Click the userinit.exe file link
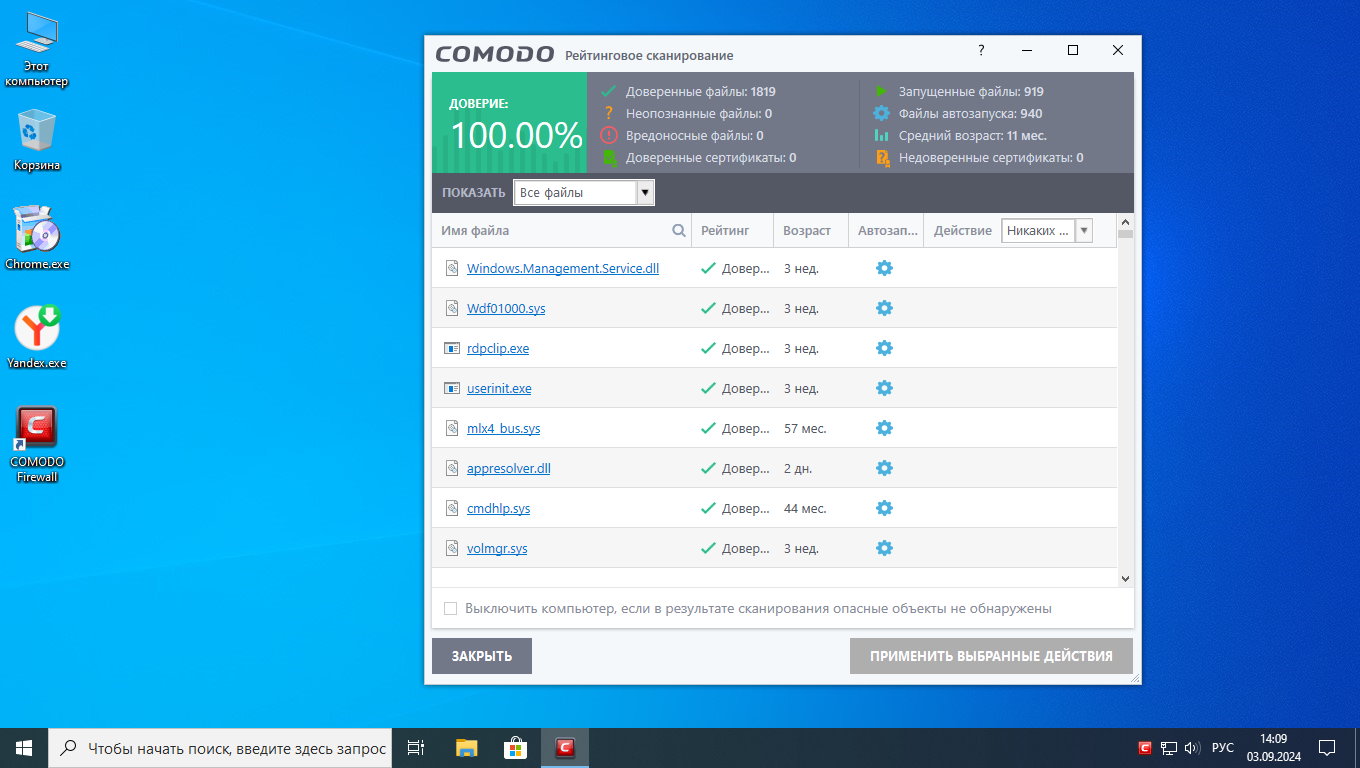Viewport: 1360px width, 768px height. [x=499, y=388]
